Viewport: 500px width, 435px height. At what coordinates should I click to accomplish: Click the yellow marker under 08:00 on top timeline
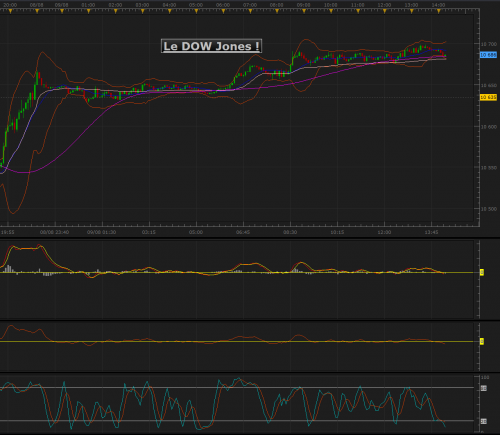point(277,11)
